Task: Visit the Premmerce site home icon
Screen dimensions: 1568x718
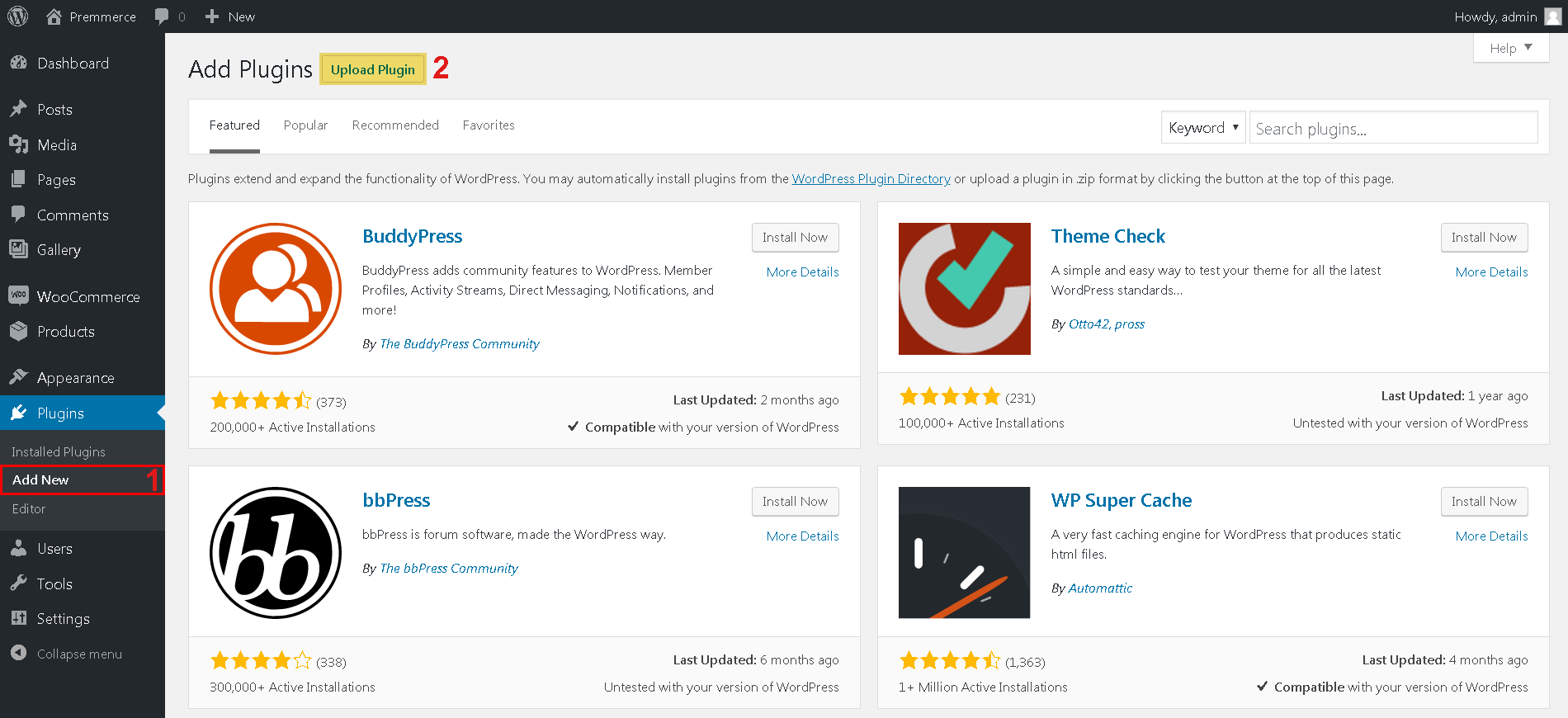Action: [54, 17]
